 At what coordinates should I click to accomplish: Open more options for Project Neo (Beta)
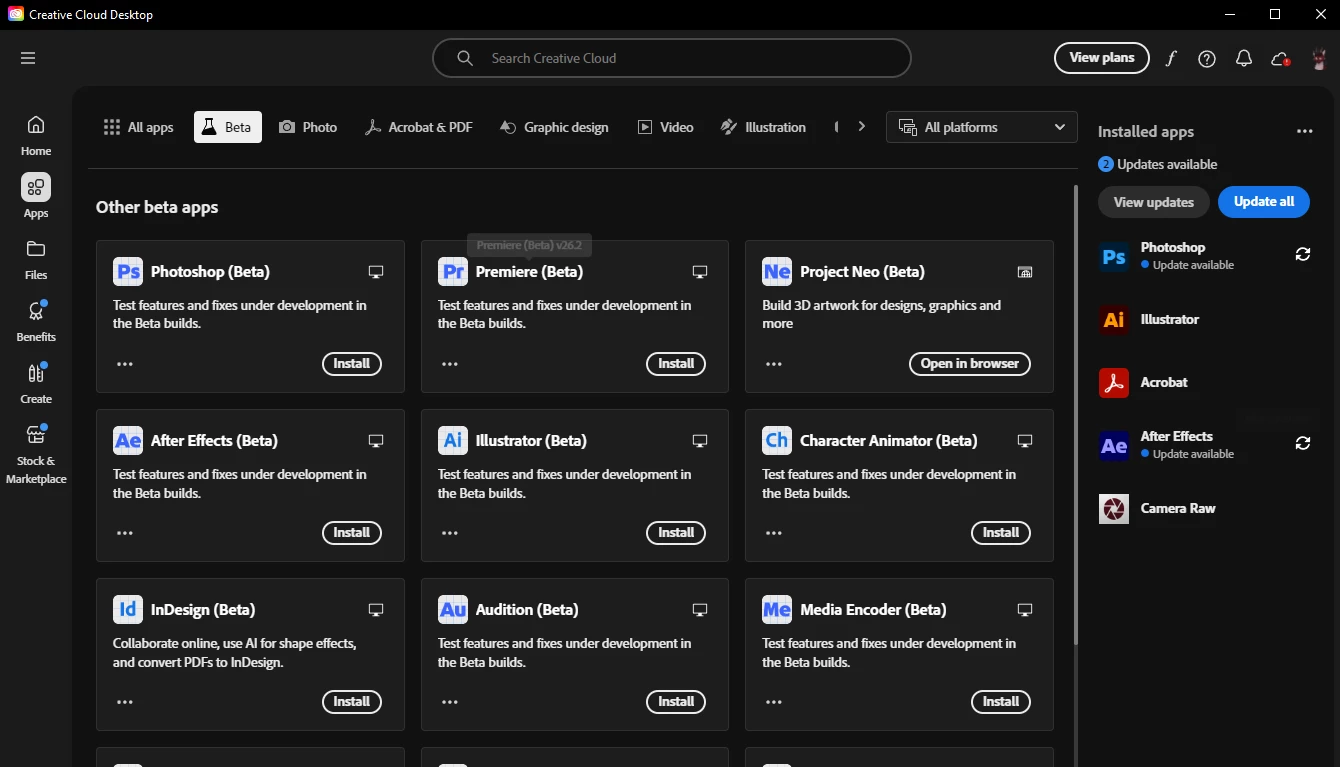pos(774,364)
